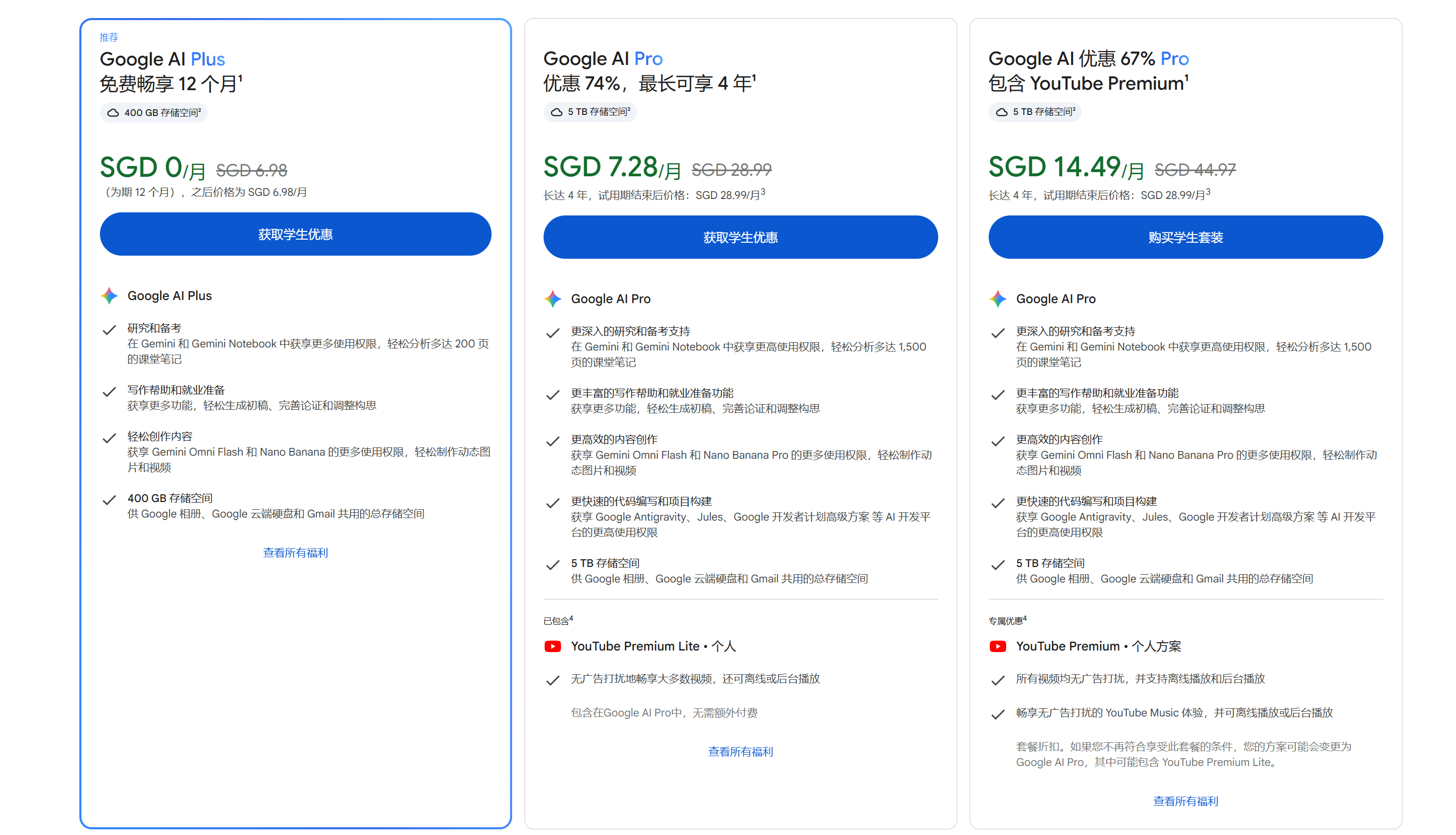Viewport: 1456px width, 835px height.
Task: Click checkmark beside 更快速的代码编写 in right card
Action: click(997, 503)
